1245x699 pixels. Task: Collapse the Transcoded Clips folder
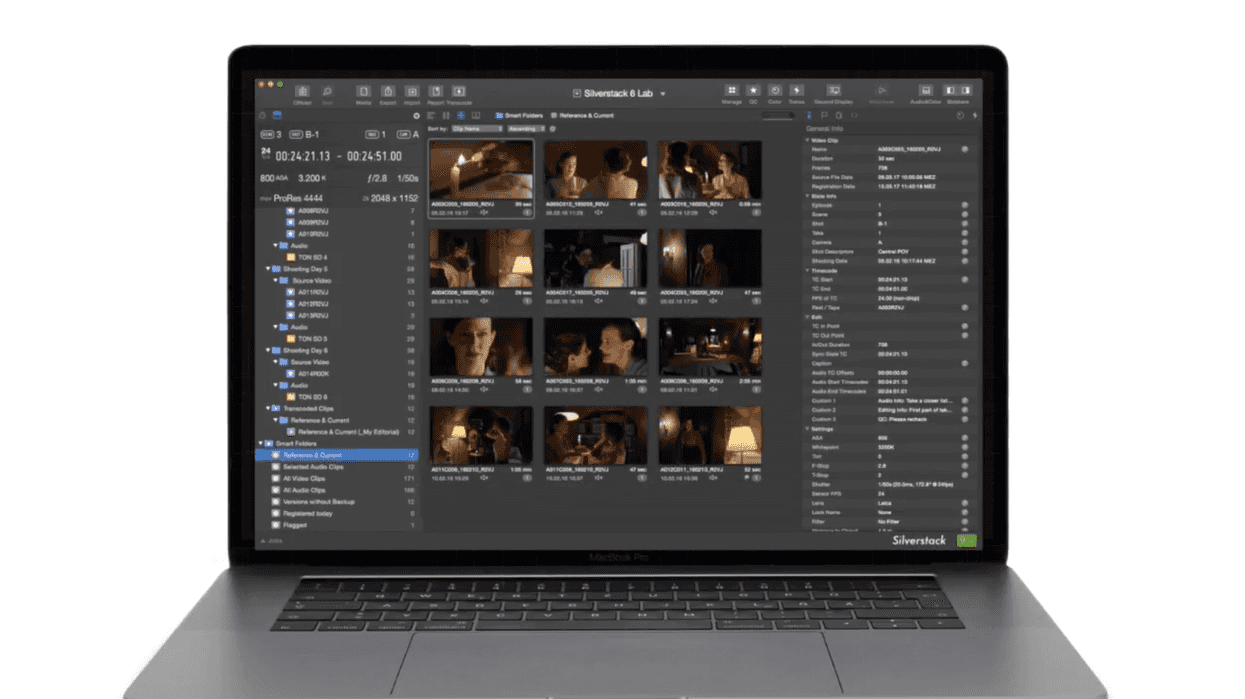(x=269, y=409)
